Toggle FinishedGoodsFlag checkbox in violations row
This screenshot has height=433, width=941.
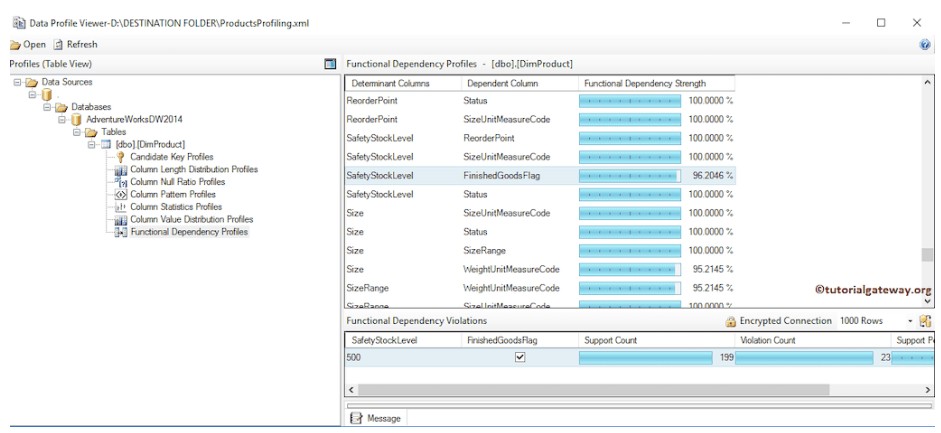[x=520, y=357]
